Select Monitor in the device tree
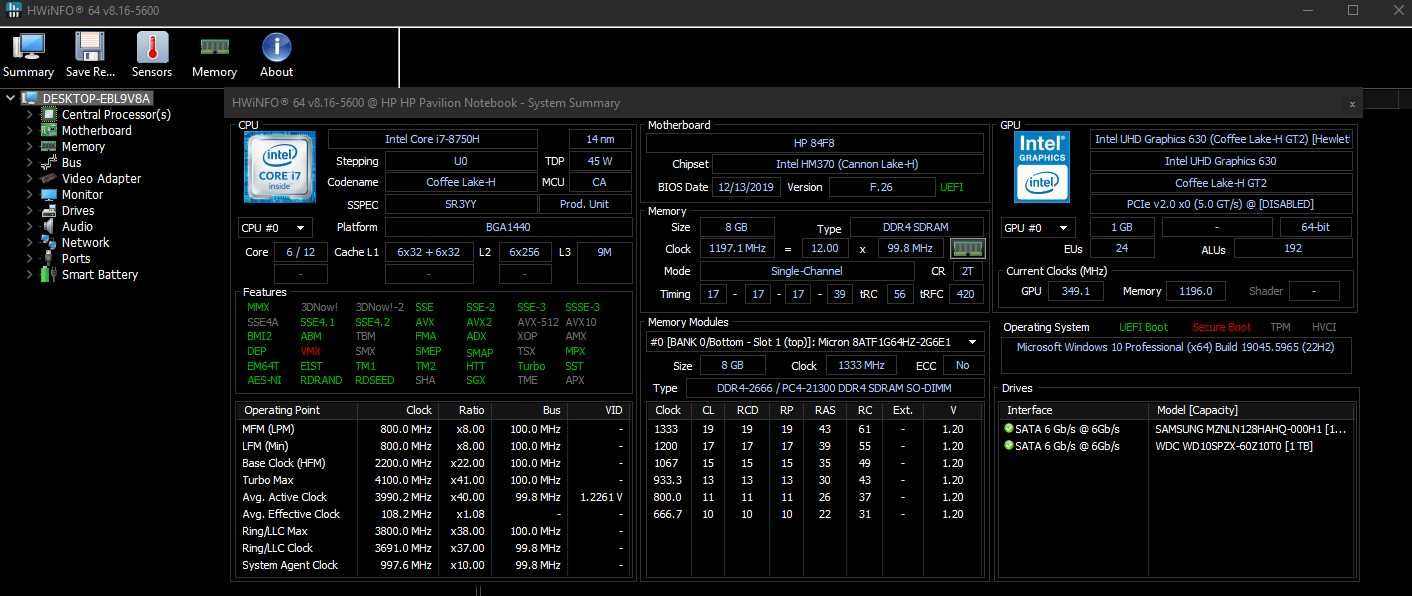1412x596 pixels. pos(82,194)
